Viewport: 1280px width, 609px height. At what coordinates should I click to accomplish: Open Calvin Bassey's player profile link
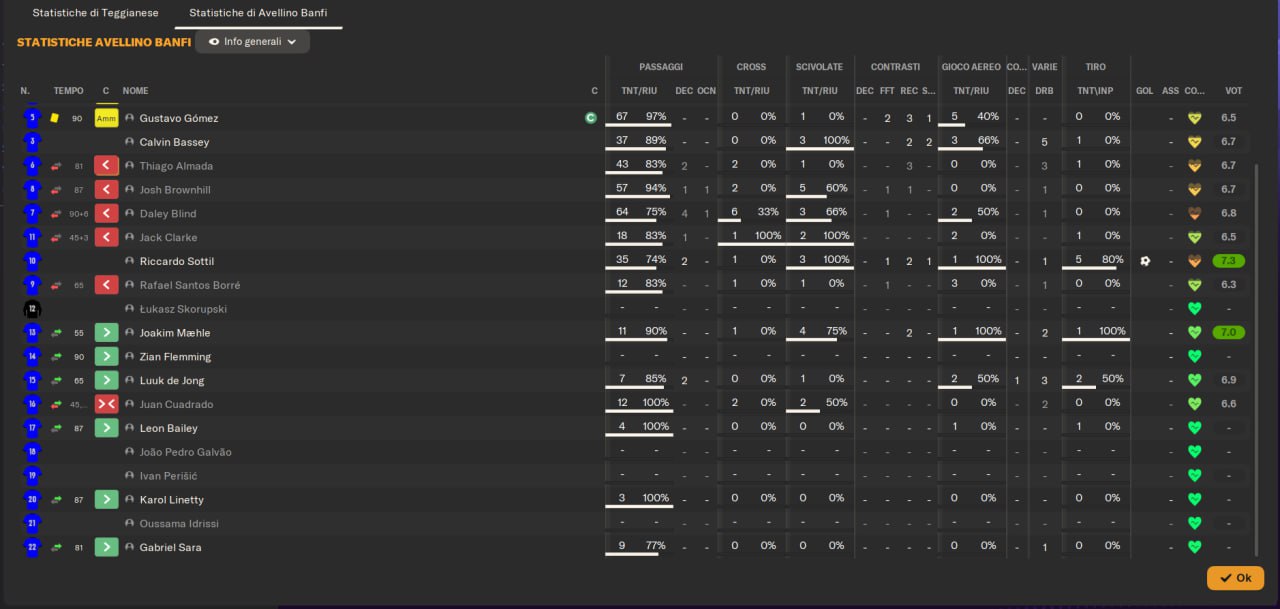175,142
